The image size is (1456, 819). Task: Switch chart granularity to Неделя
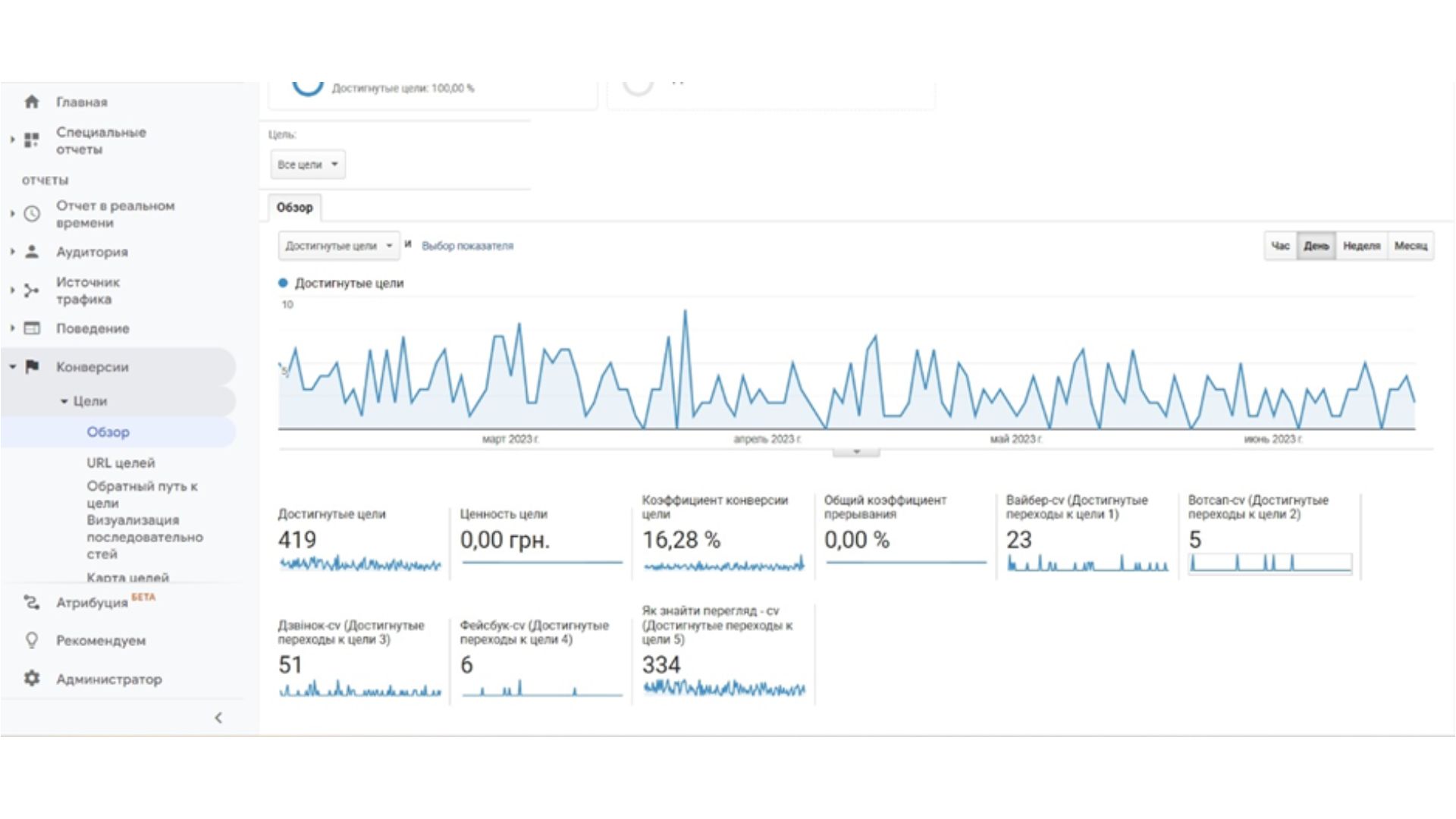tap(1361, 246)
